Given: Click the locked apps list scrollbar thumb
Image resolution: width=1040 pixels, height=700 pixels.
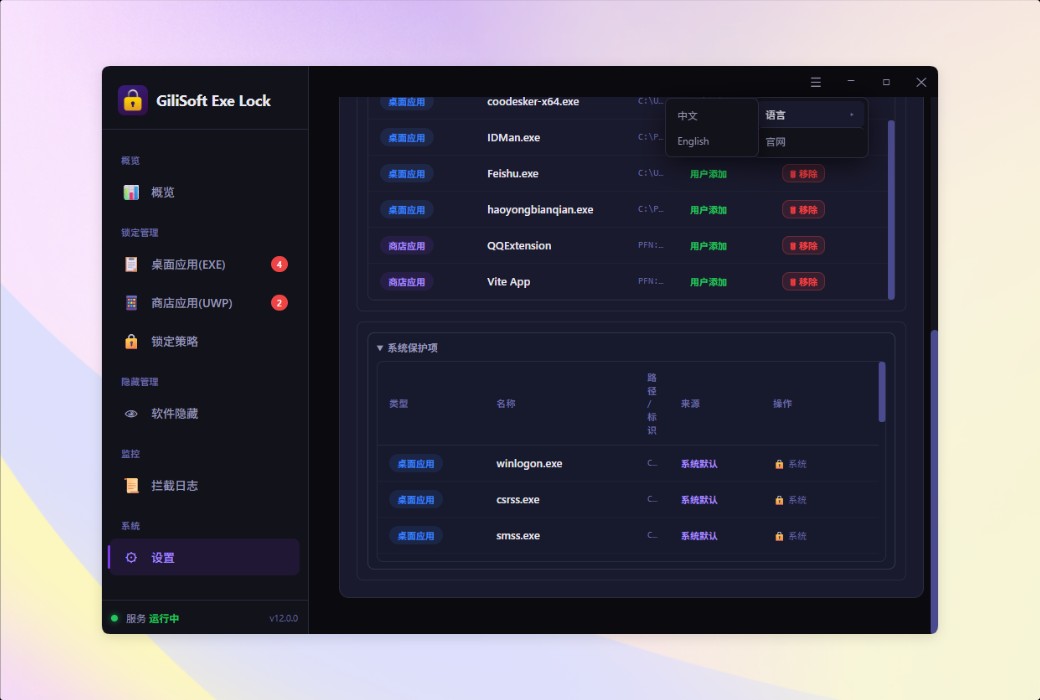Looking at the screenshot, I should [x=891, y=210].
